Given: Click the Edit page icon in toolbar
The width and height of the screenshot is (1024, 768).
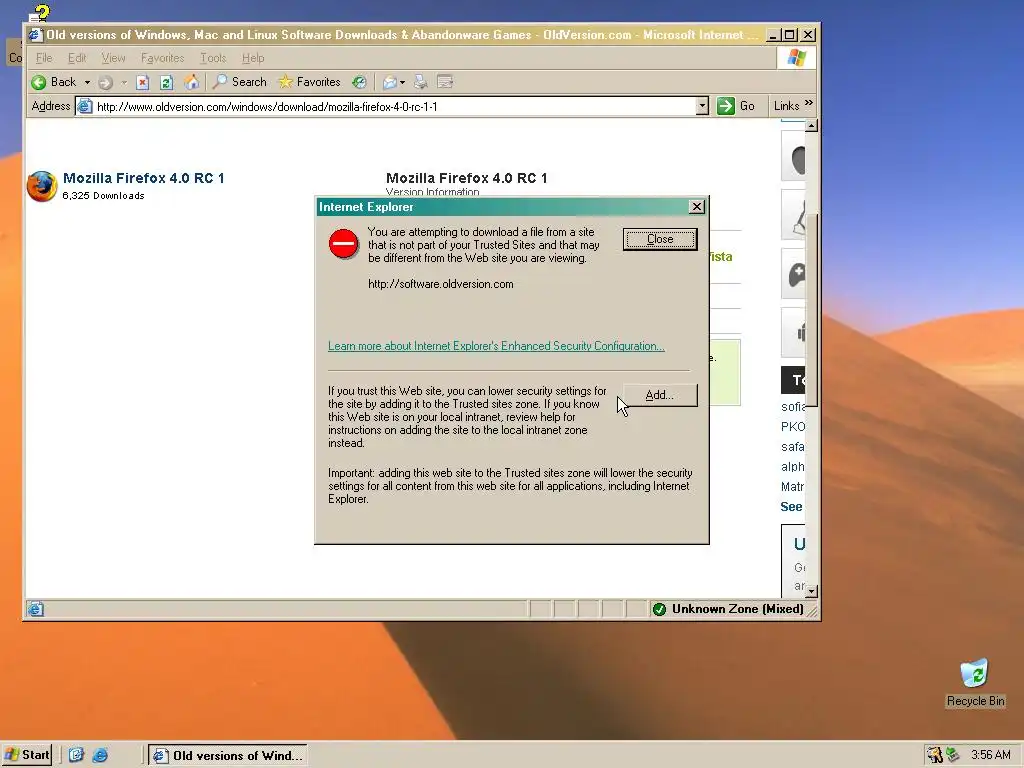Looking at the screenshot, I should 445,82.
